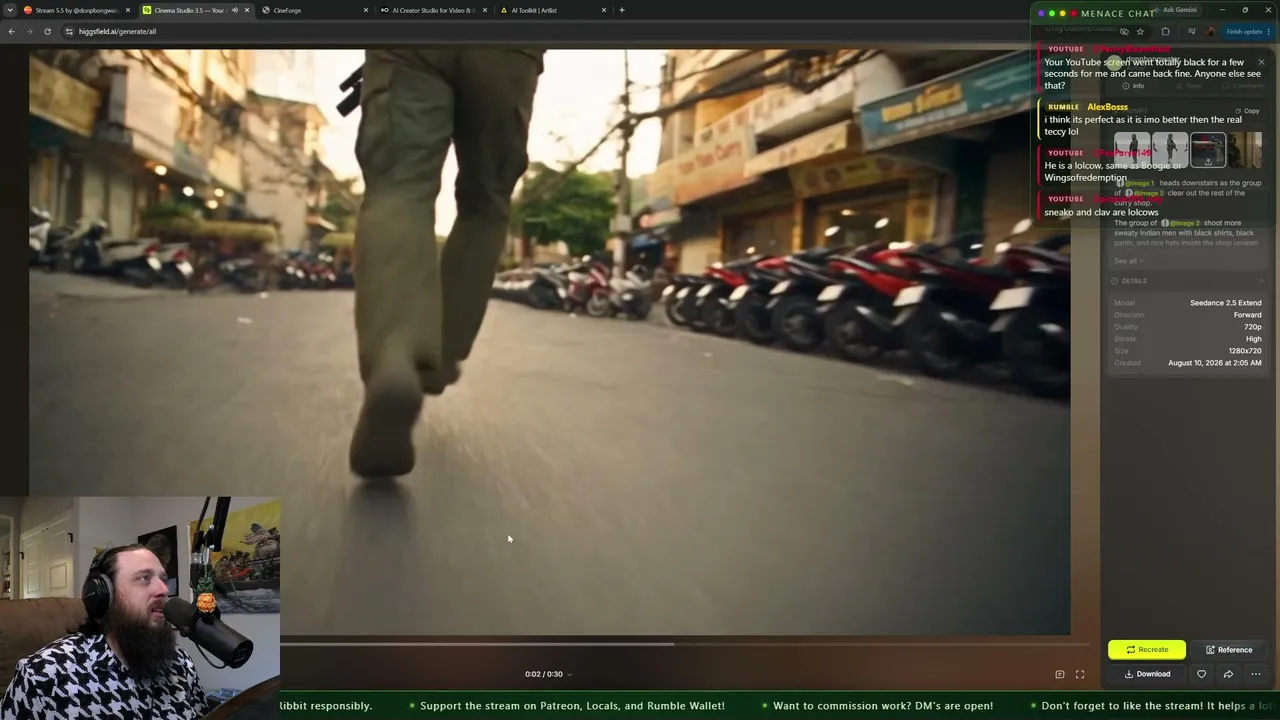
Task: Select the second reference image thumbnail
Action: coord(1170,150)
